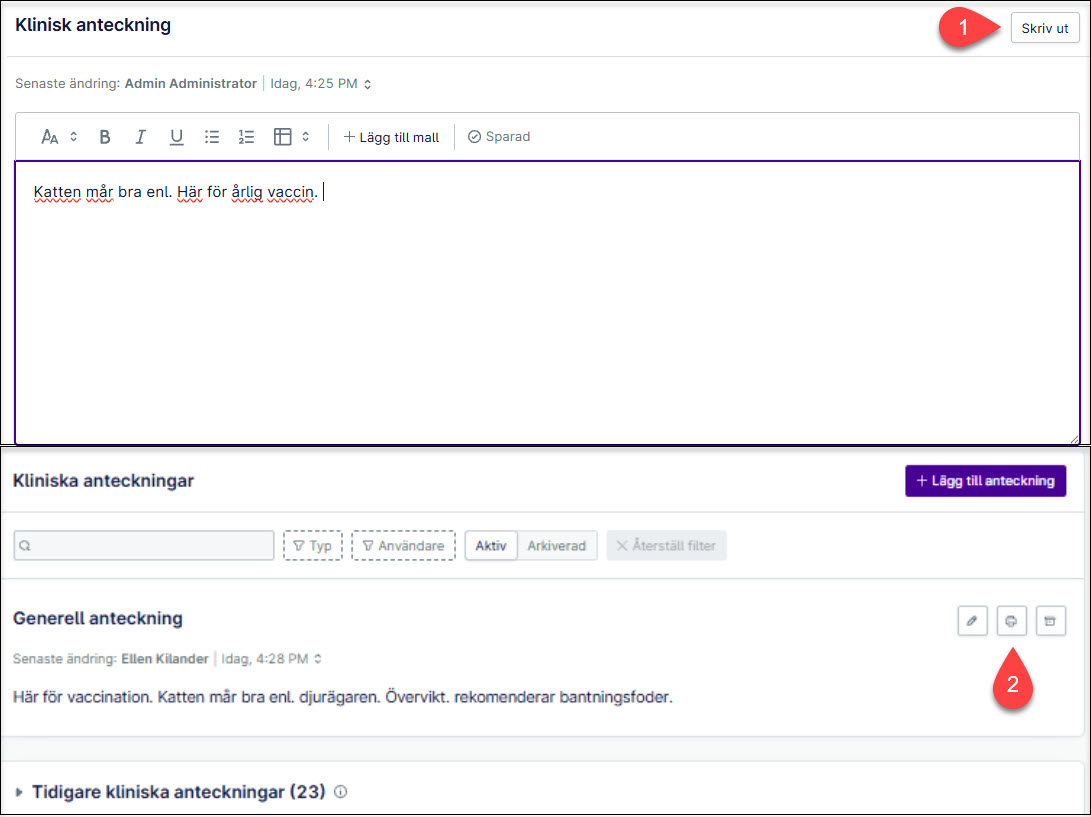Insert a table via the table icon
1091x817 pixels.
coord(282,137)
